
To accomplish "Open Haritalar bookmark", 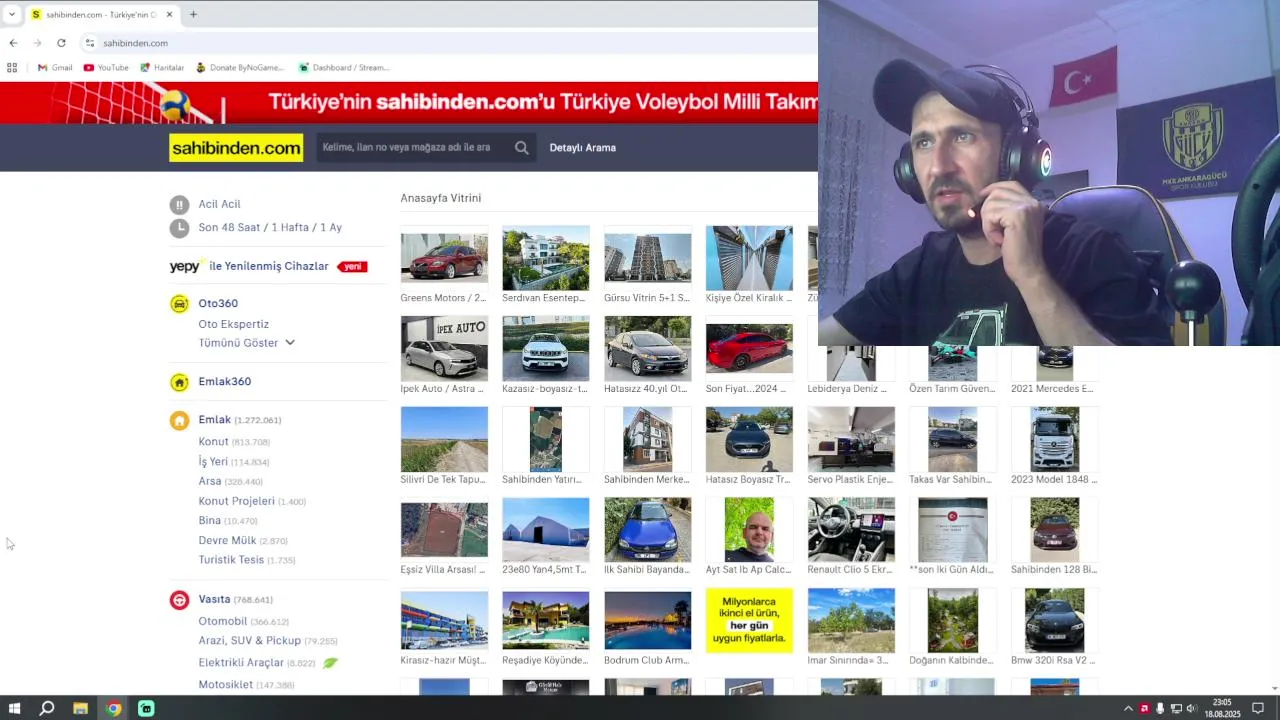I will point(162,68).
